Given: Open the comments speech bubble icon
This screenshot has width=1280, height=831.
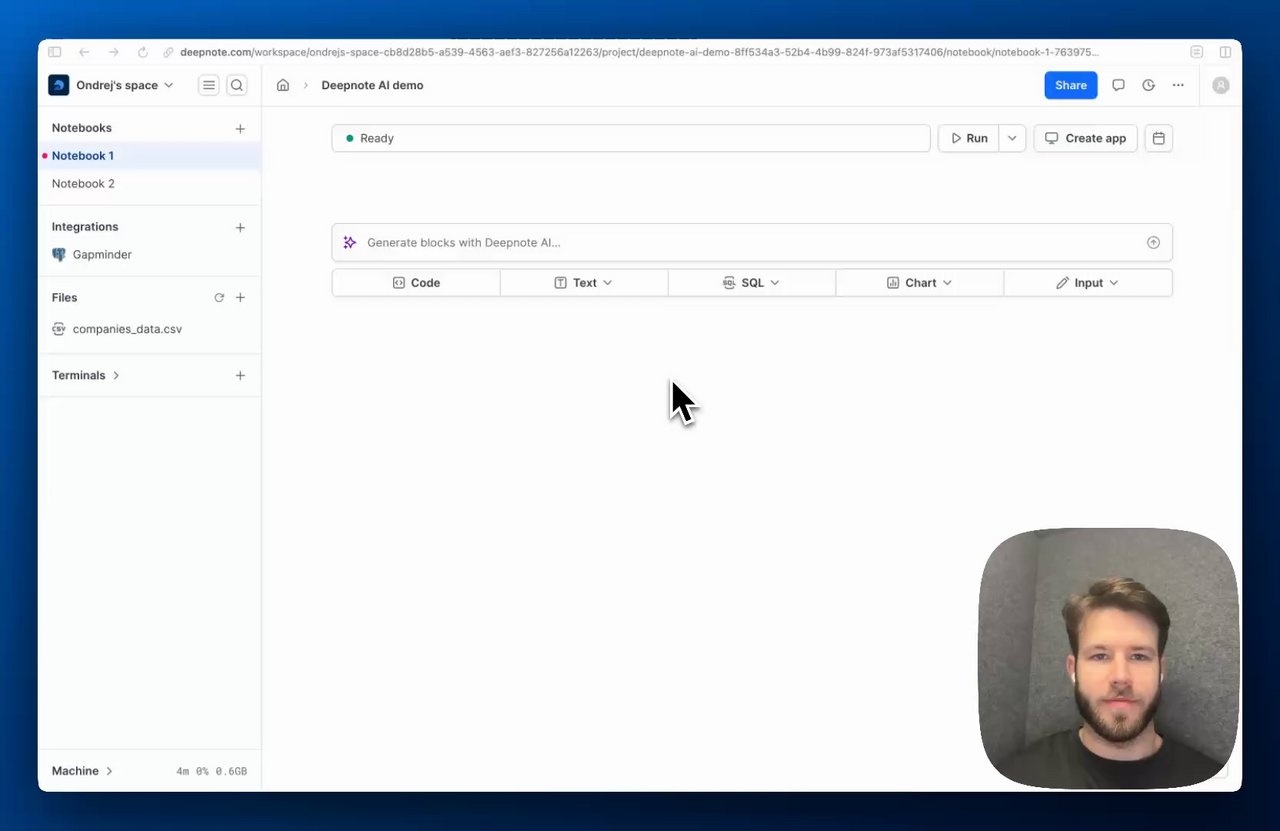Looking at the screenshot, I should (1118, 85).
